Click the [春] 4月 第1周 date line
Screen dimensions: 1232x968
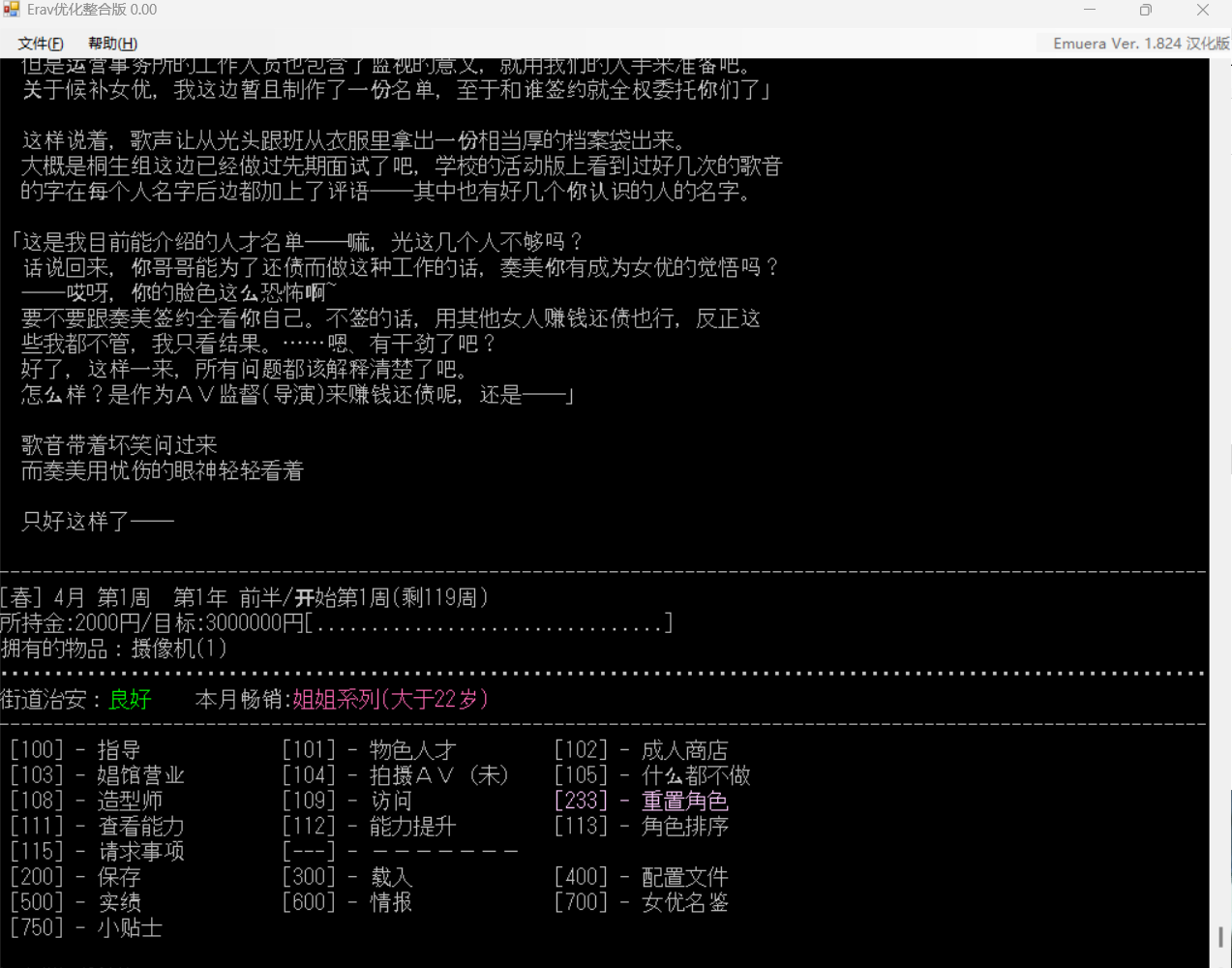point(245,597)
